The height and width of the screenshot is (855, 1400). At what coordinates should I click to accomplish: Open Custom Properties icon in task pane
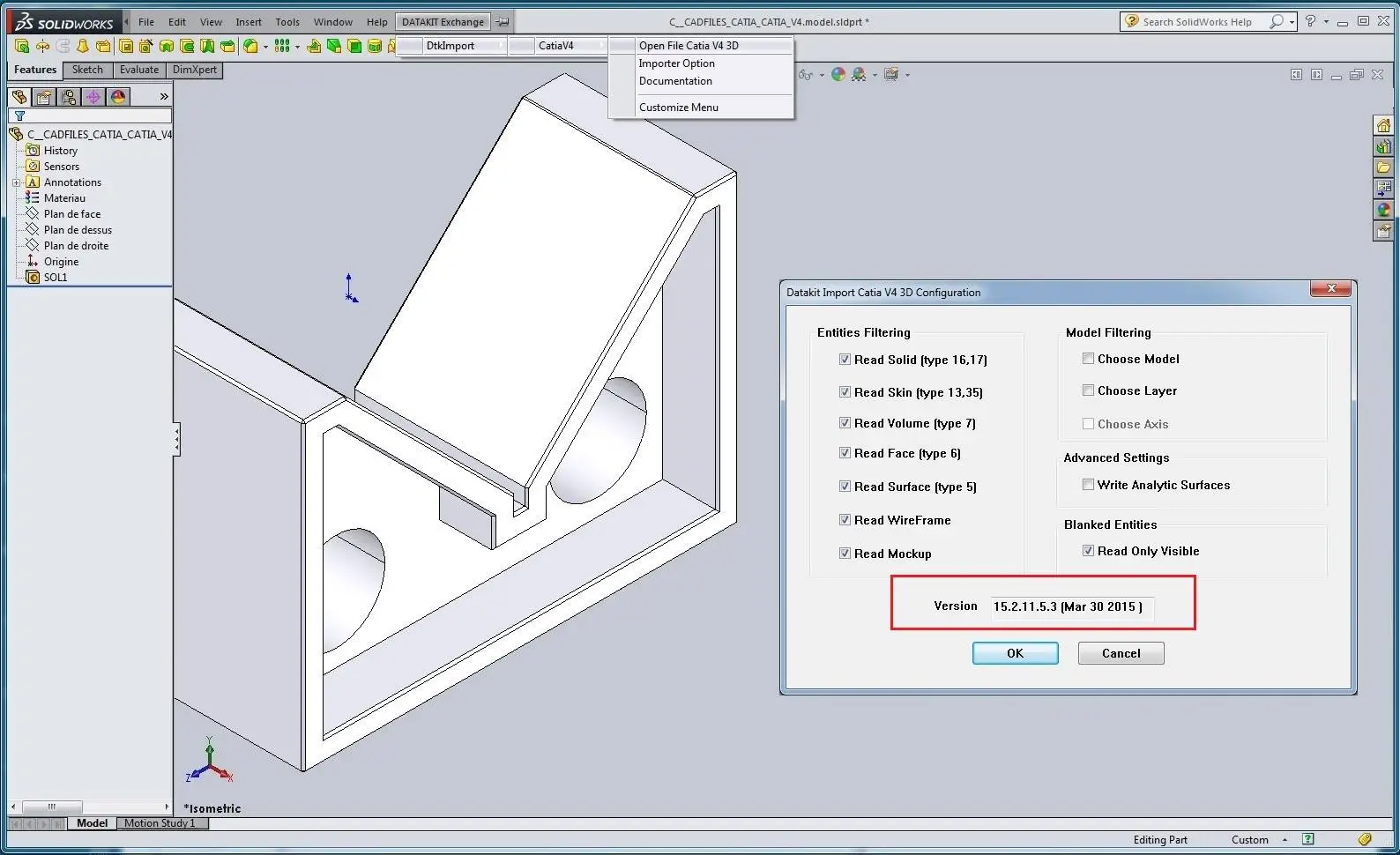click(1383, 231)
